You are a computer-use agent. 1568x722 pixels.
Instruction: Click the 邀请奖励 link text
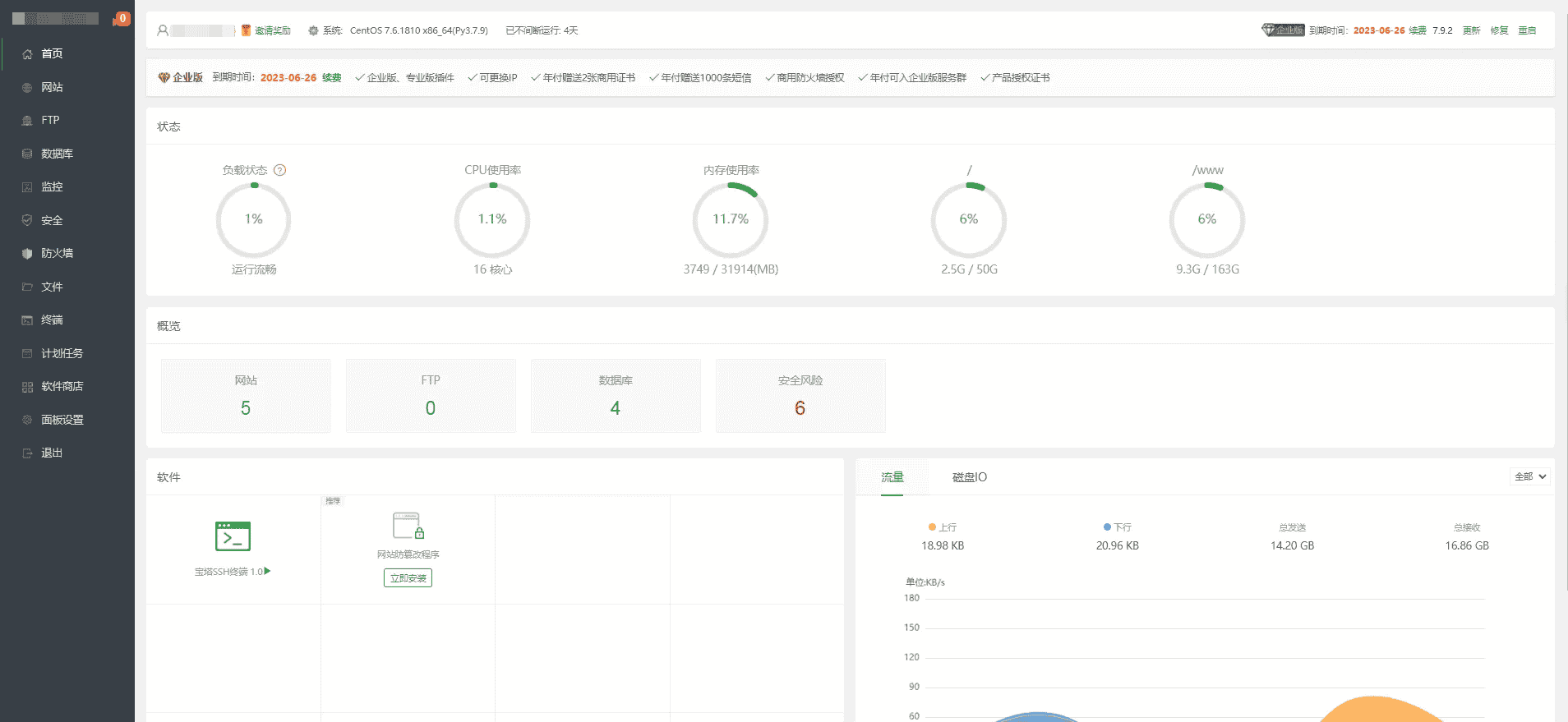click(x=273, y=30)
